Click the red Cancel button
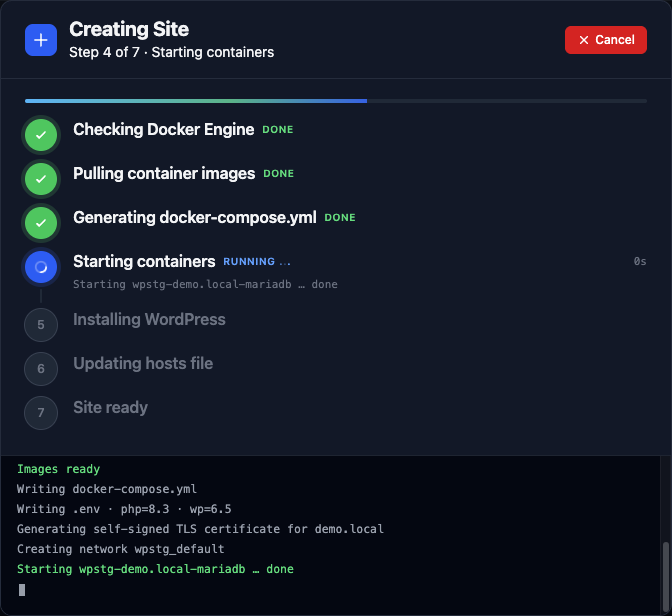This screenshot has width=672, height=616. point(606,40)
